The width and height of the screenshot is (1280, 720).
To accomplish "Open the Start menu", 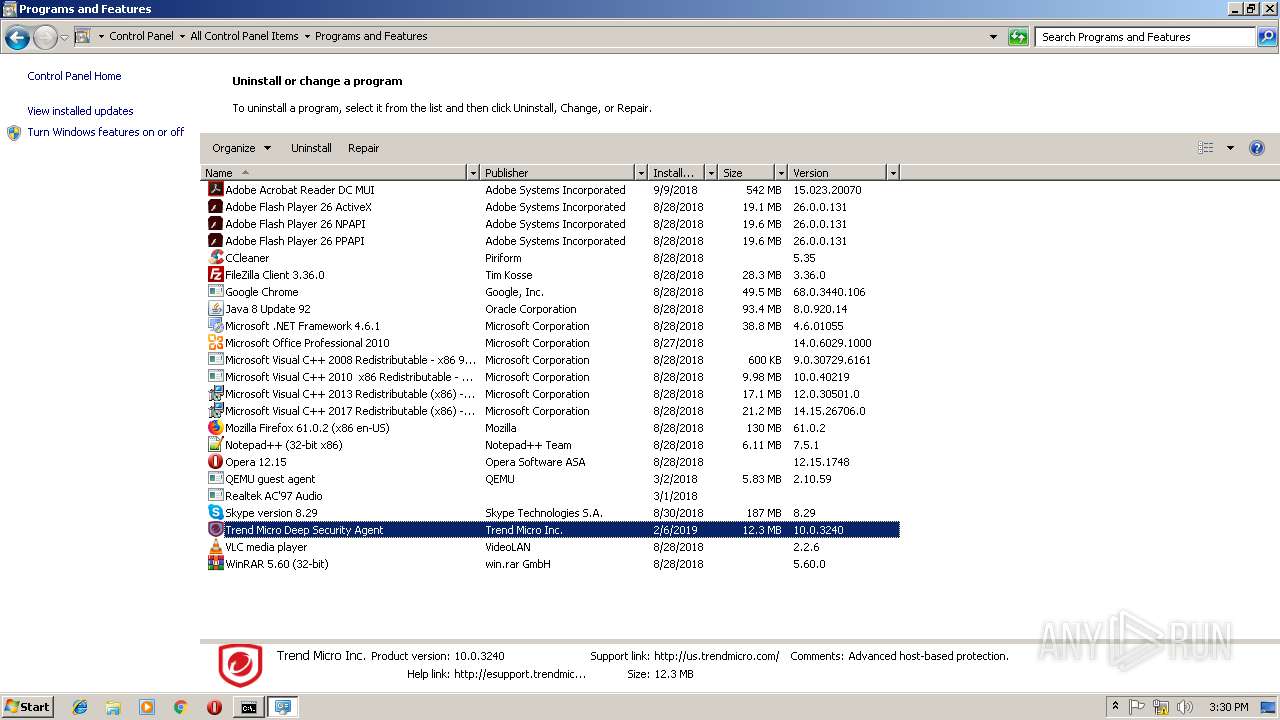I will (28, 707).
